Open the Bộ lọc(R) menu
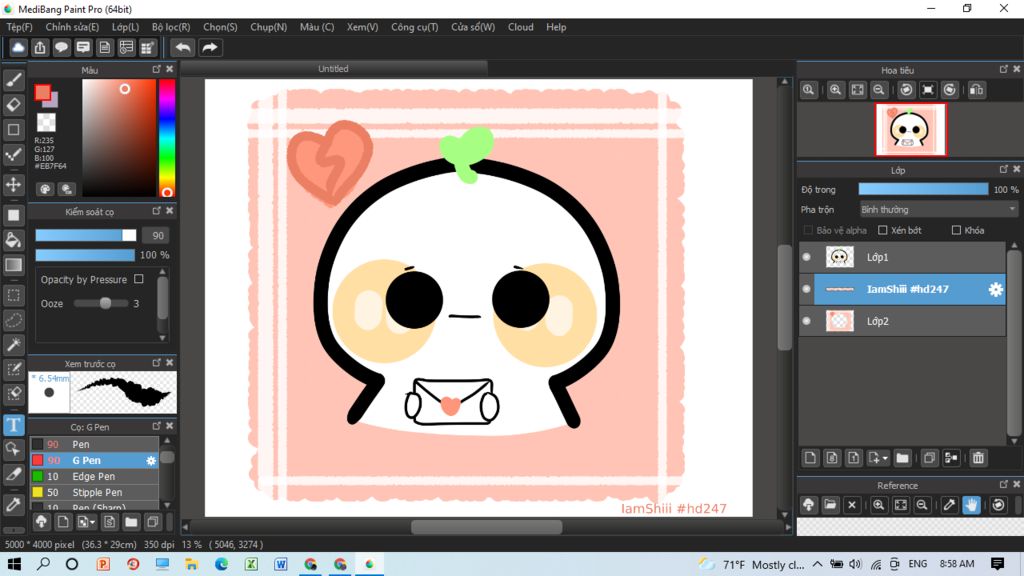 [171, 27]
